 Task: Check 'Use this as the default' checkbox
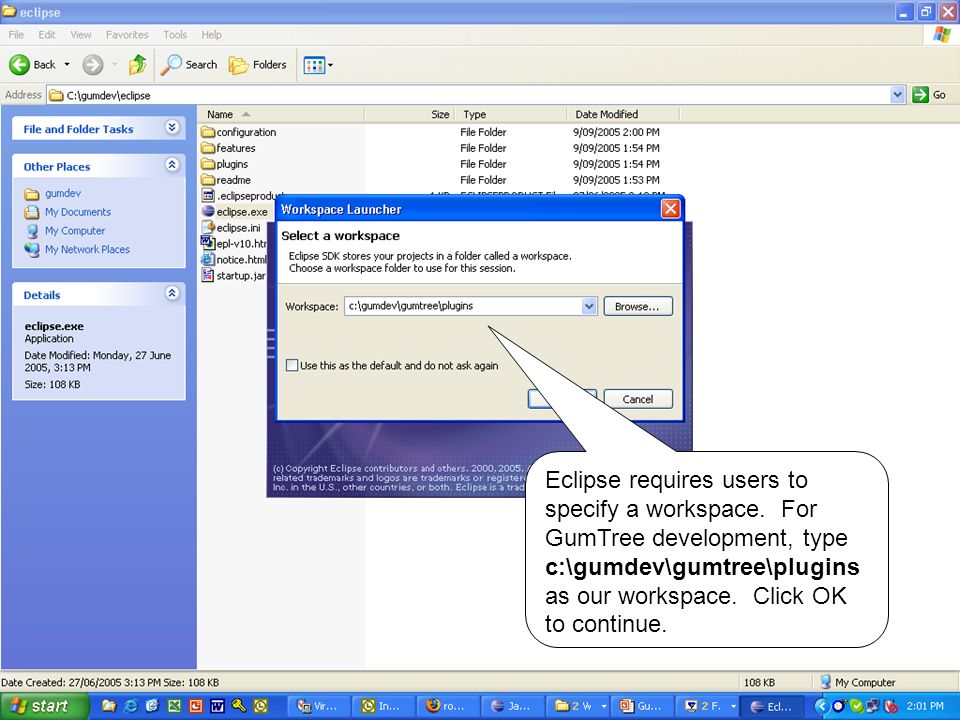[292, 366]
